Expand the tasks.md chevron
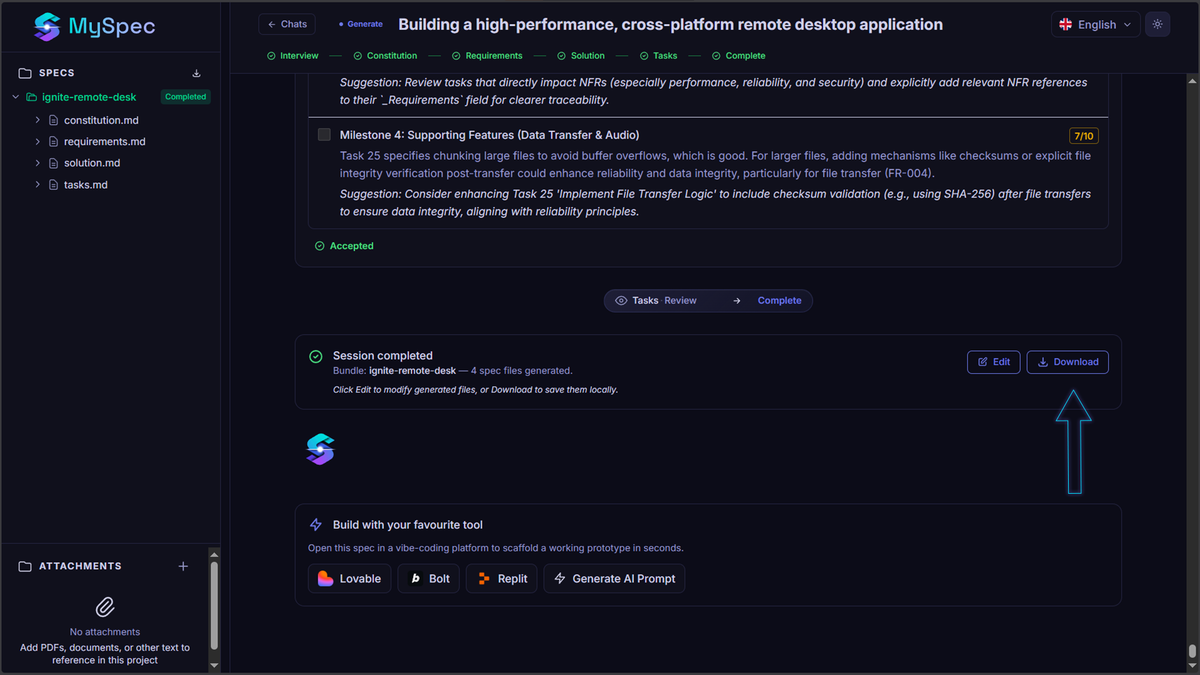This screenshot has width=1200, height=675. coord(38,185)
